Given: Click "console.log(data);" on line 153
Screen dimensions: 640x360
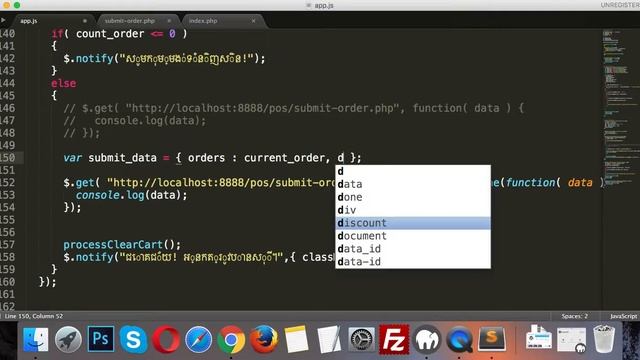Looking at the screenshot, I should pyautogui.click(x=131, y=195).
